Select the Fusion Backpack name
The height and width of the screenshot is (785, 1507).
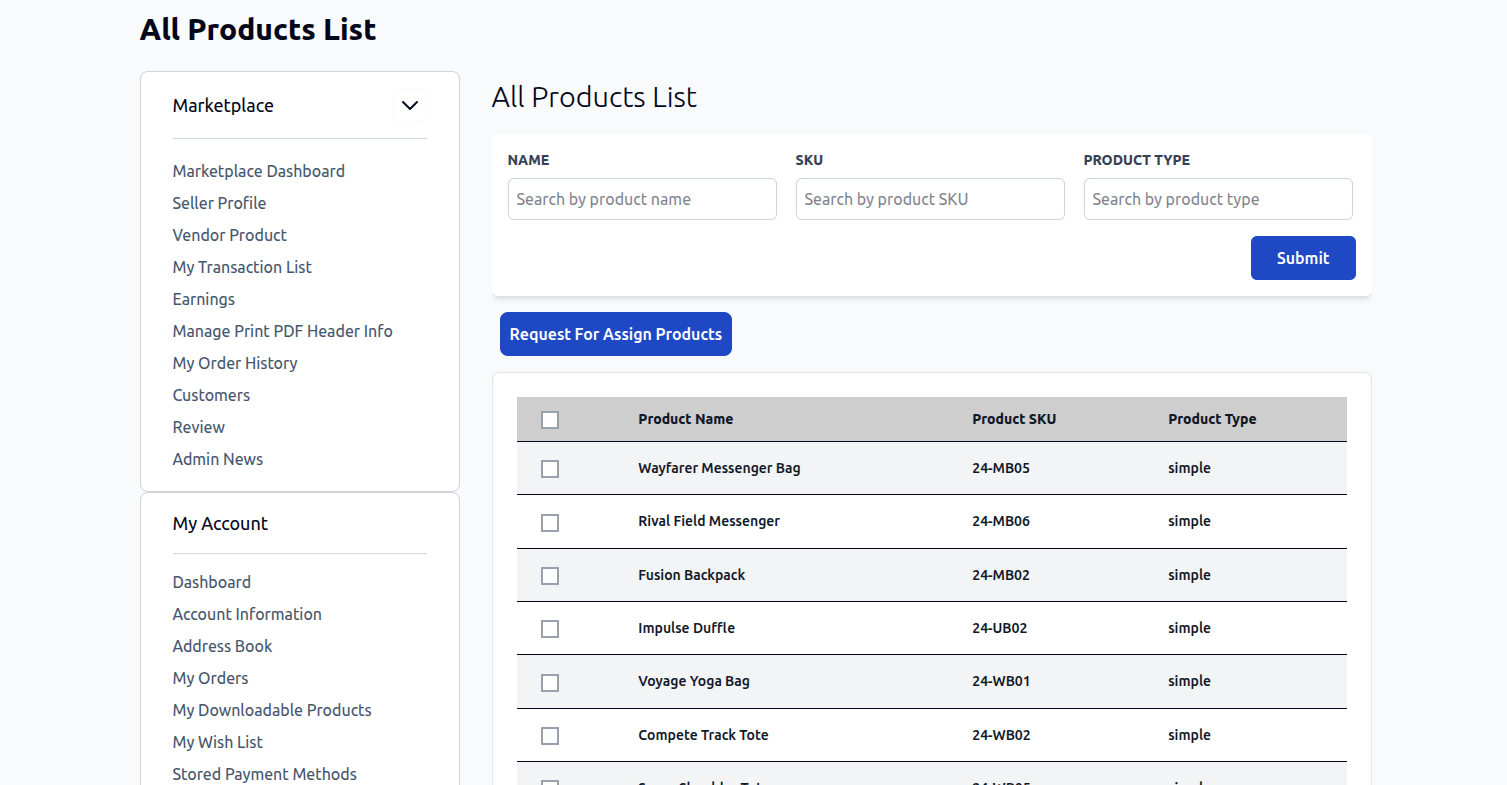coord(692,575)
